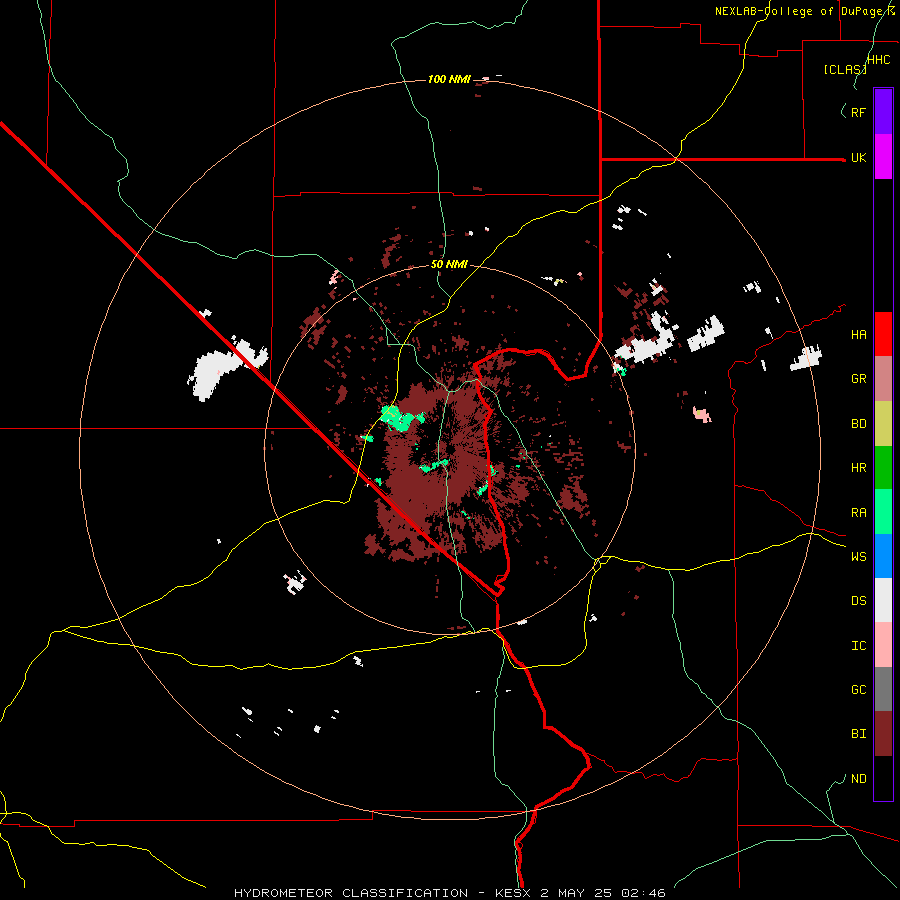Click the HA red legend swatch
The height and width of the screenshot is (900, 900).
tap(883, 334)
